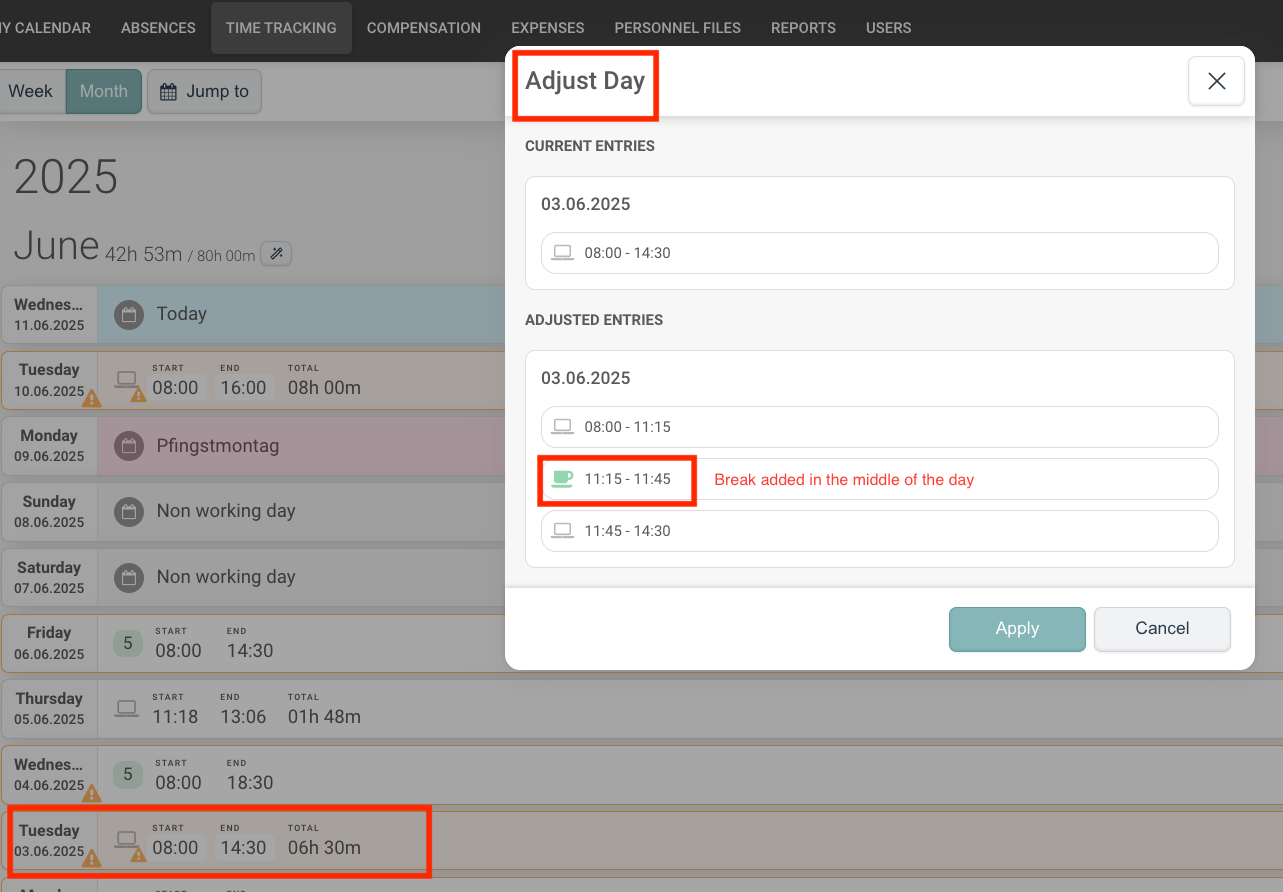1283x892 pixels.
Task: Click laptop icon in Tuesday 03.06.2025 row
Action: (126, 838)
